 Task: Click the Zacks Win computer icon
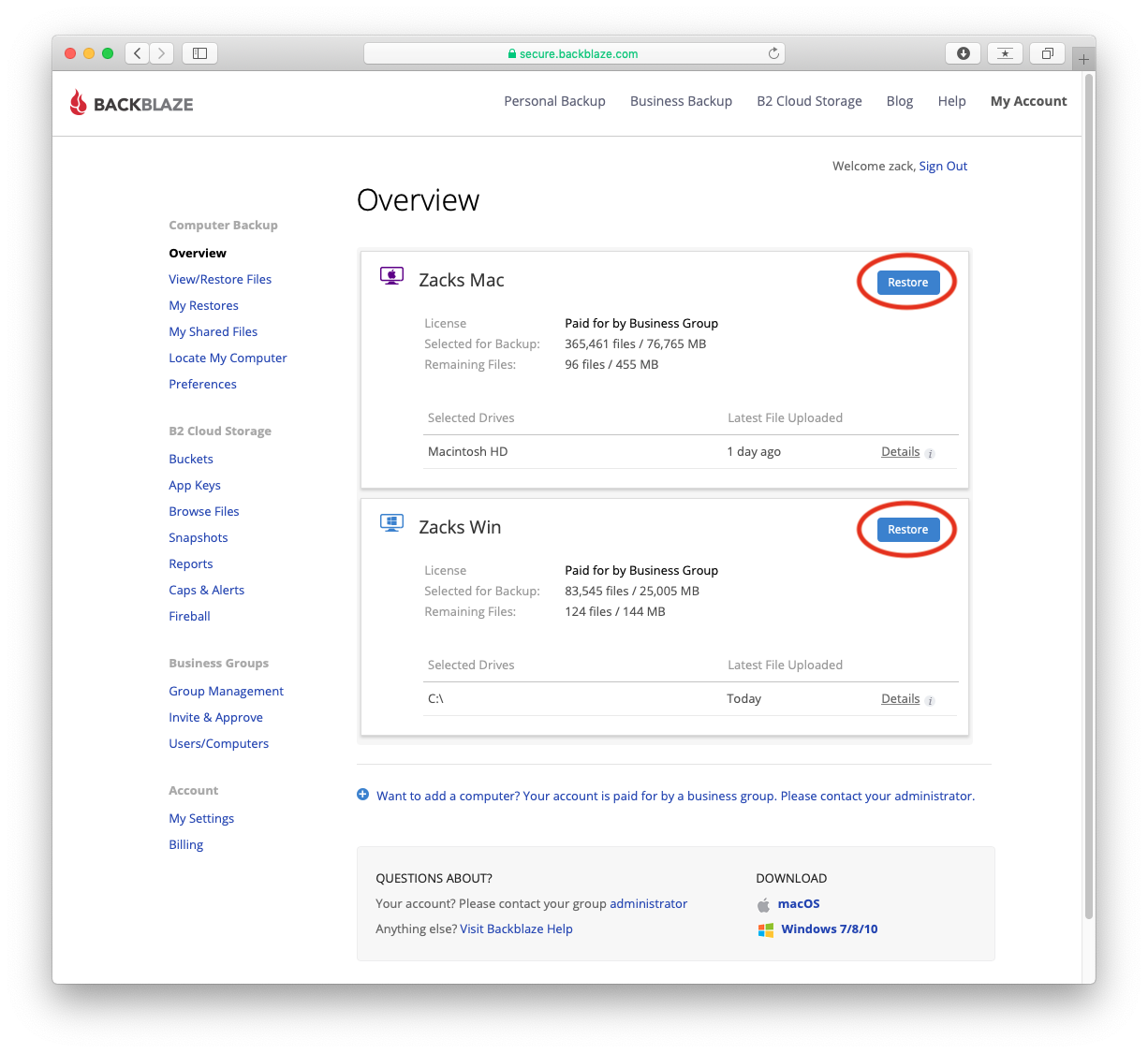(391, 523)
